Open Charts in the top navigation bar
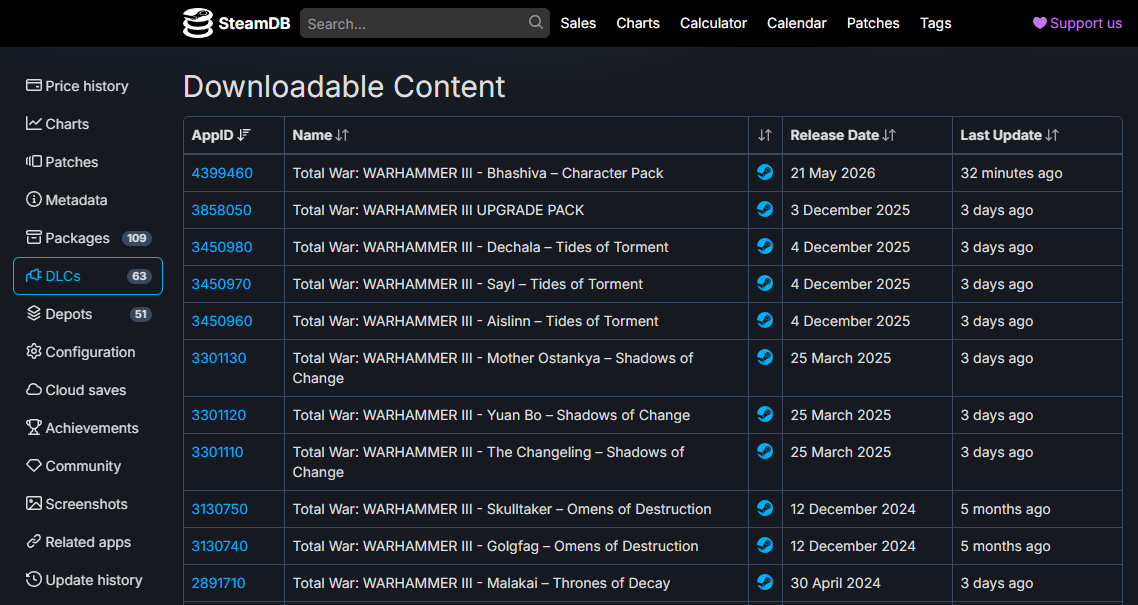This screenshot has height=605, width=1138. [x=638, y=23]
